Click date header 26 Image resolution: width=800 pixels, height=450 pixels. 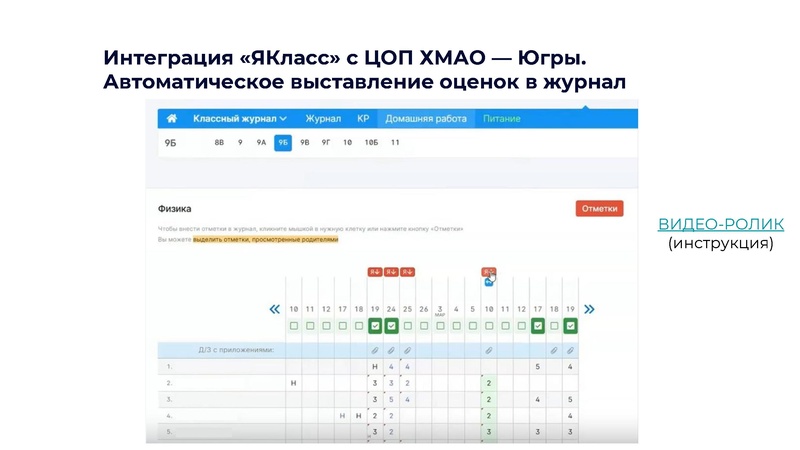click(x=424, y=309)
